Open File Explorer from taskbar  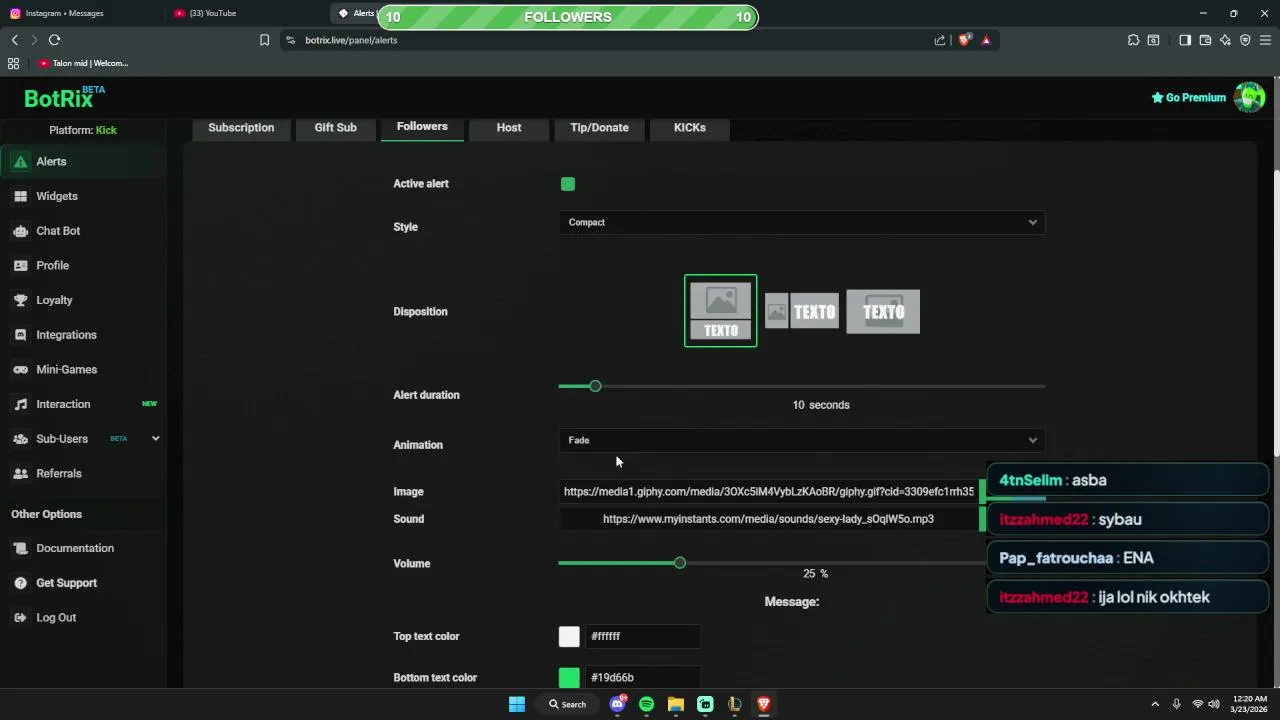tap(676, 704)
